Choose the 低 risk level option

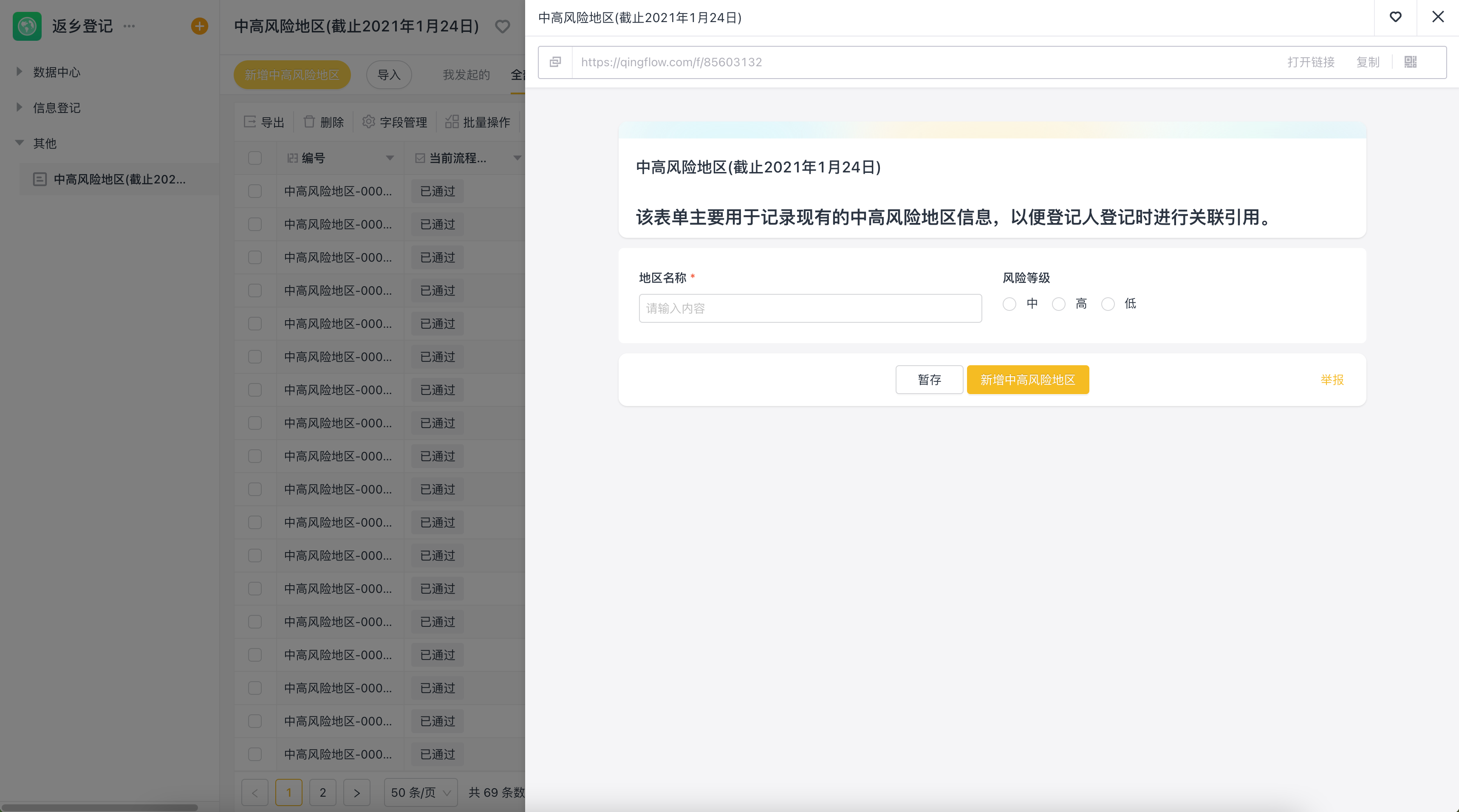[x=1108, y=304]
